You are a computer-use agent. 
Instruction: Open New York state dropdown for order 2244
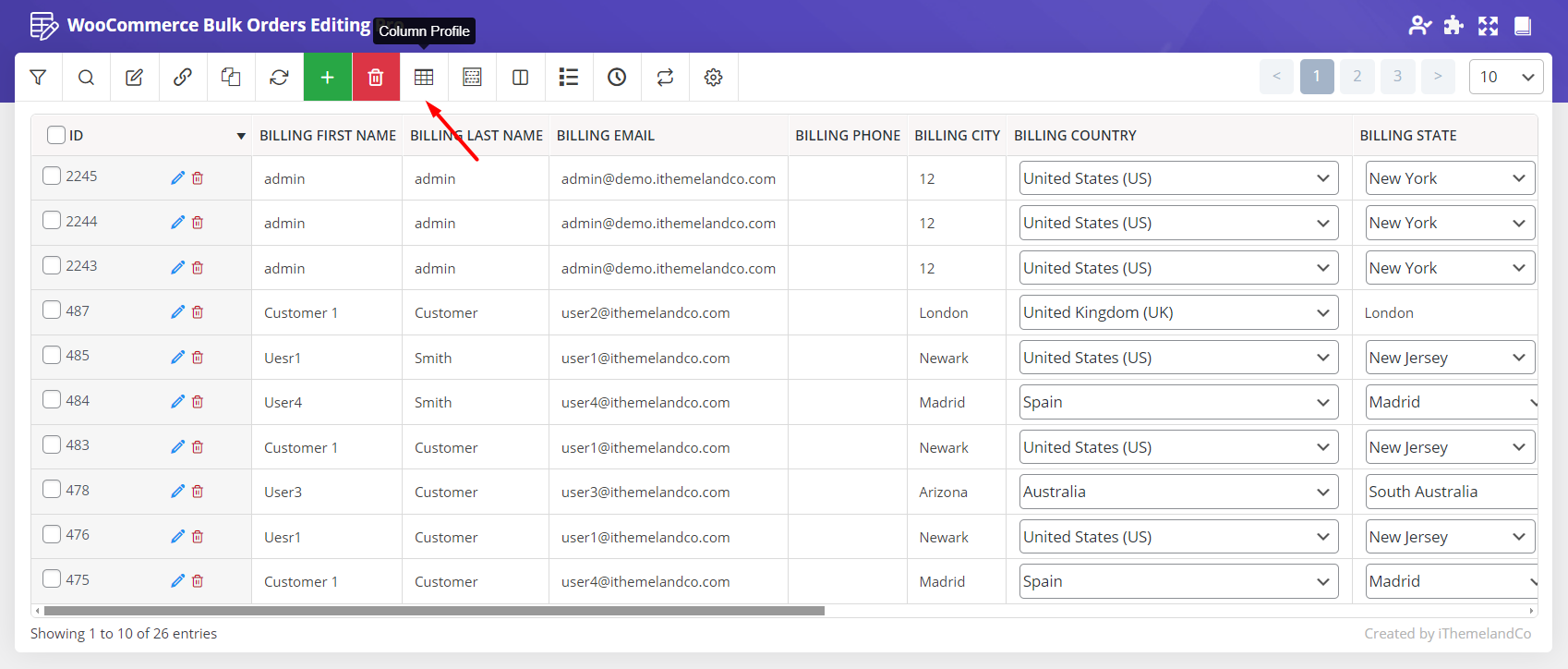pyautogui.click(x=1450, y=223)
